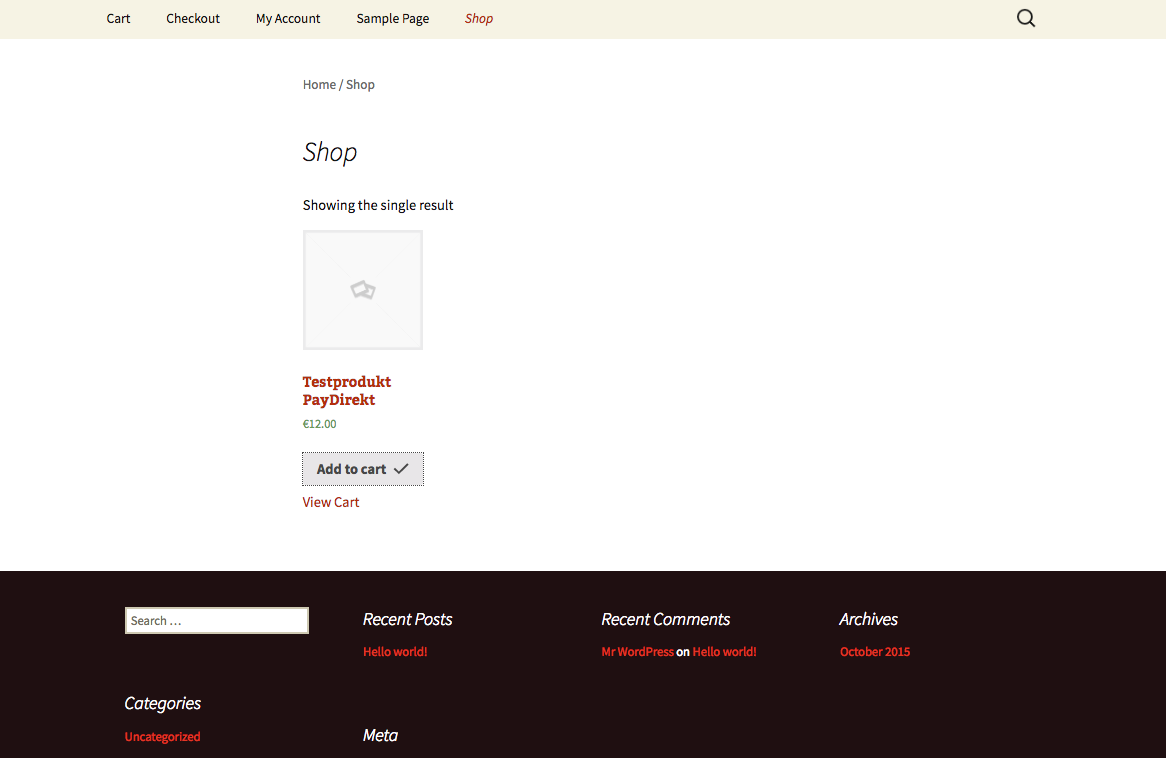Navigate to Sample Page in the menu
This screenshot has width=1166, height=758.
tap(392, 19)
